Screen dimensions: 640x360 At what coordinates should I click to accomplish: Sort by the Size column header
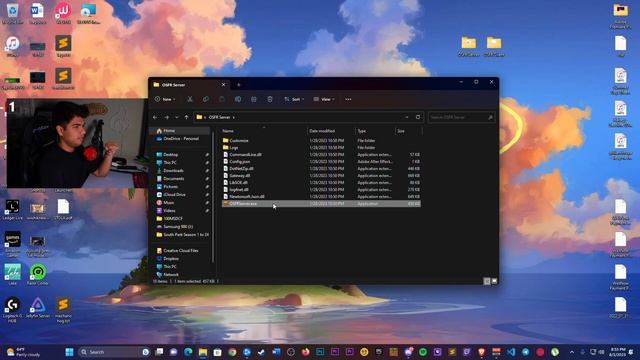click(x=408, y=131)
